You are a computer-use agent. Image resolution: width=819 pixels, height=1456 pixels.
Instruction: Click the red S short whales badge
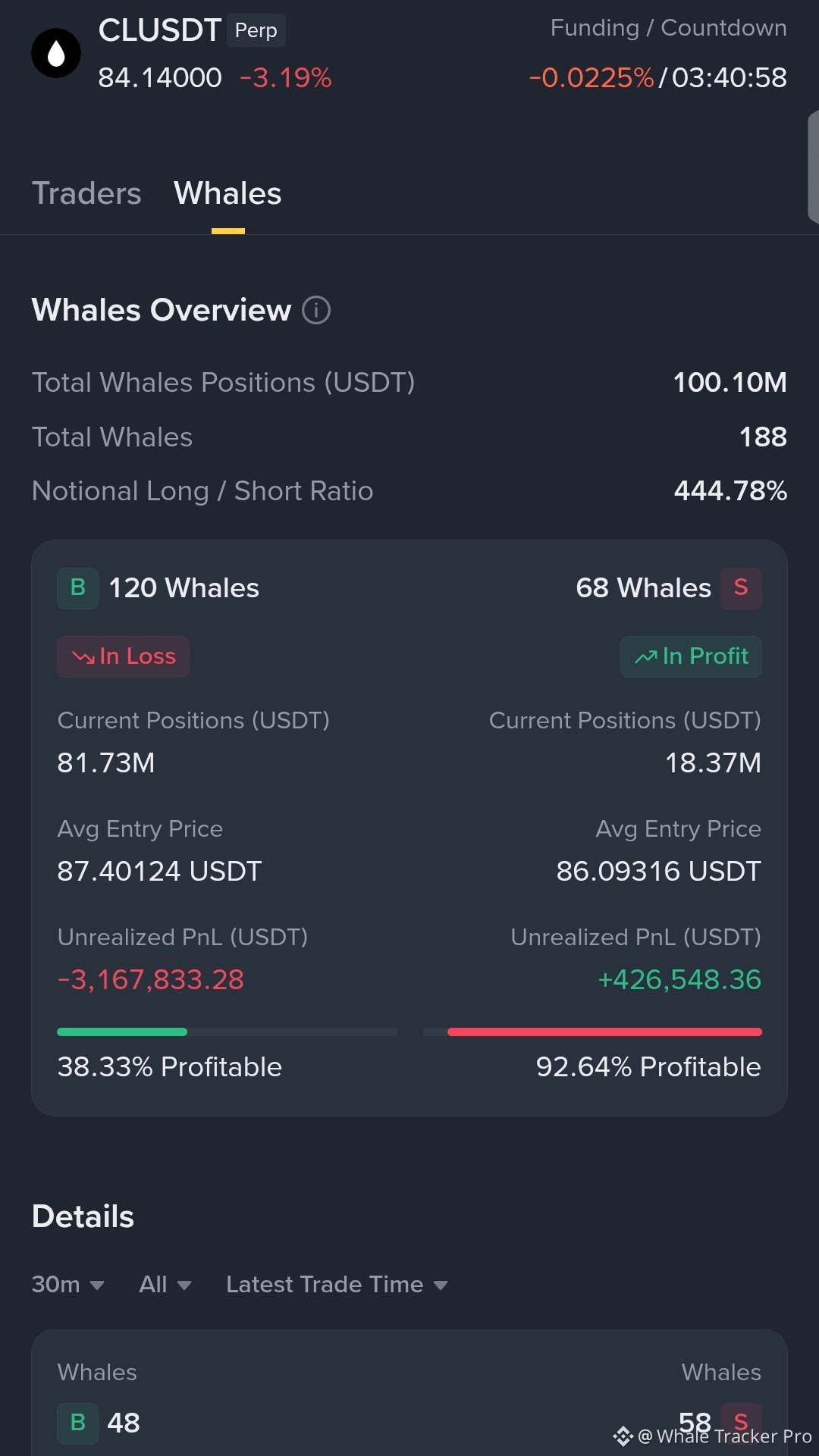pos(741,588)
